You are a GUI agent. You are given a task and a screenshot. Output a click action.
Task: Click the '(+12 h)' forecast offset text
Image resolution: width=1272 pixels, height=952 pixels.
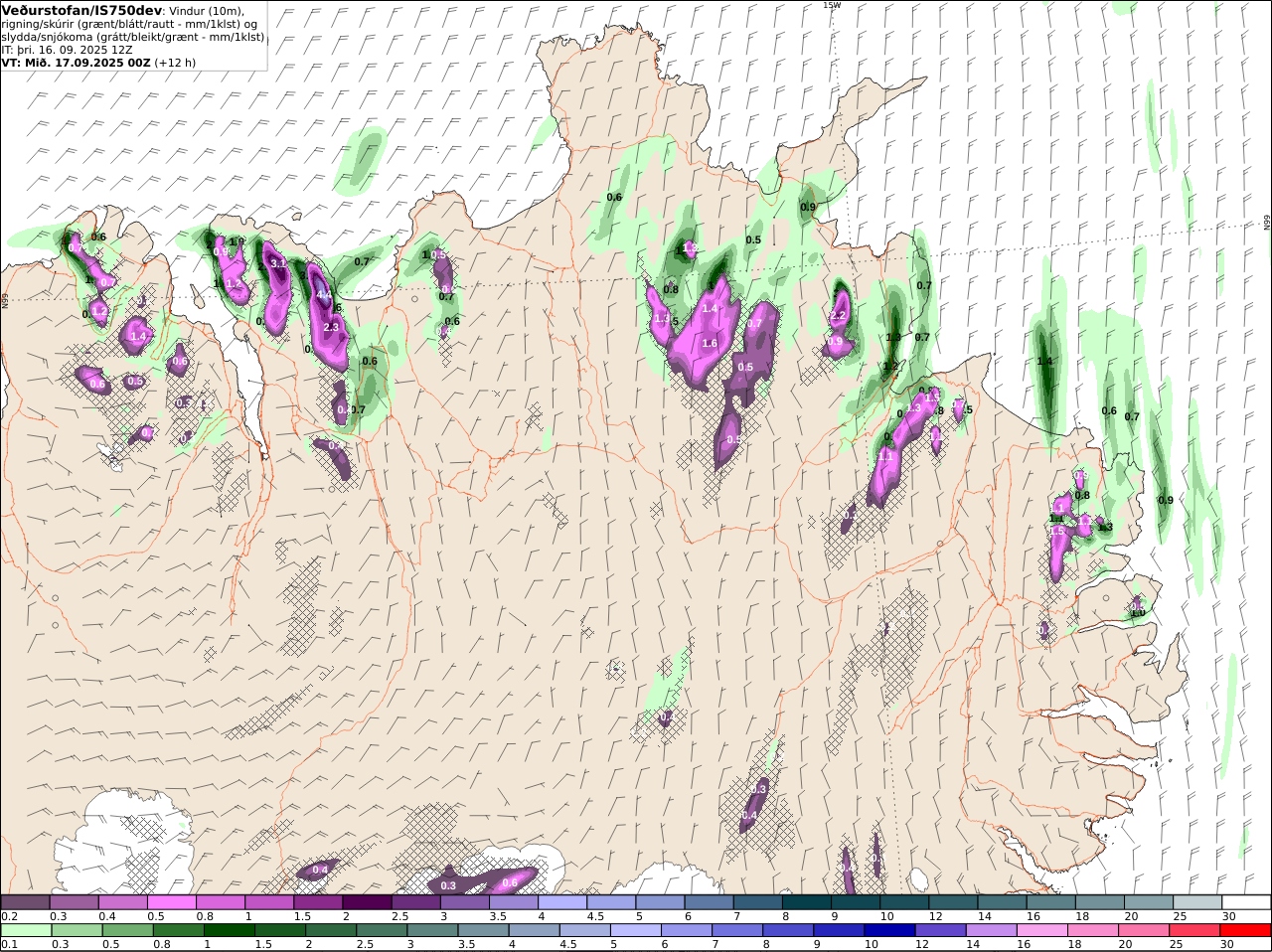[175, 62]
